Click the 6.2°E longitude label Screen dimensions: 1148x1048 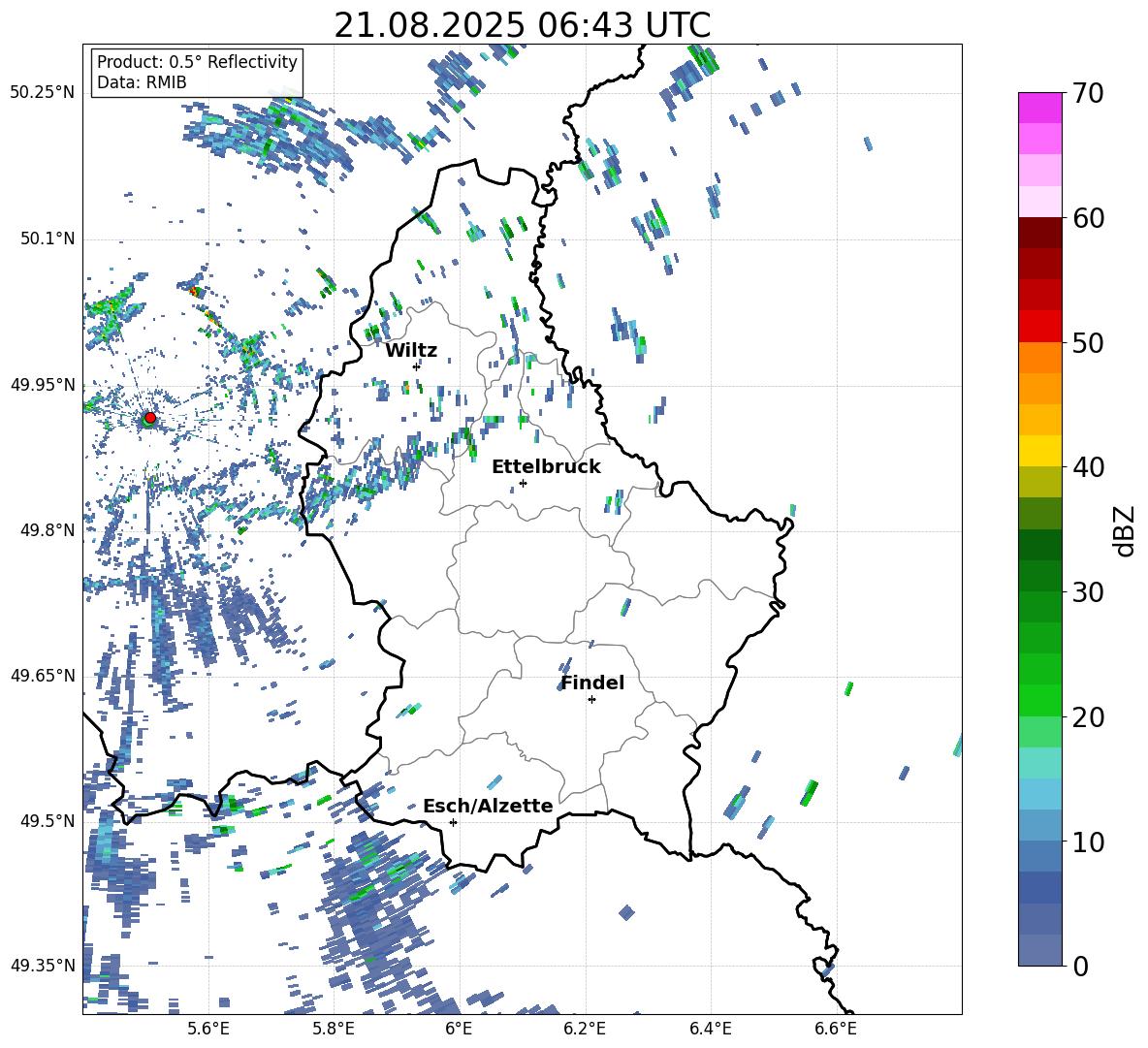(x=585, y=1029)
